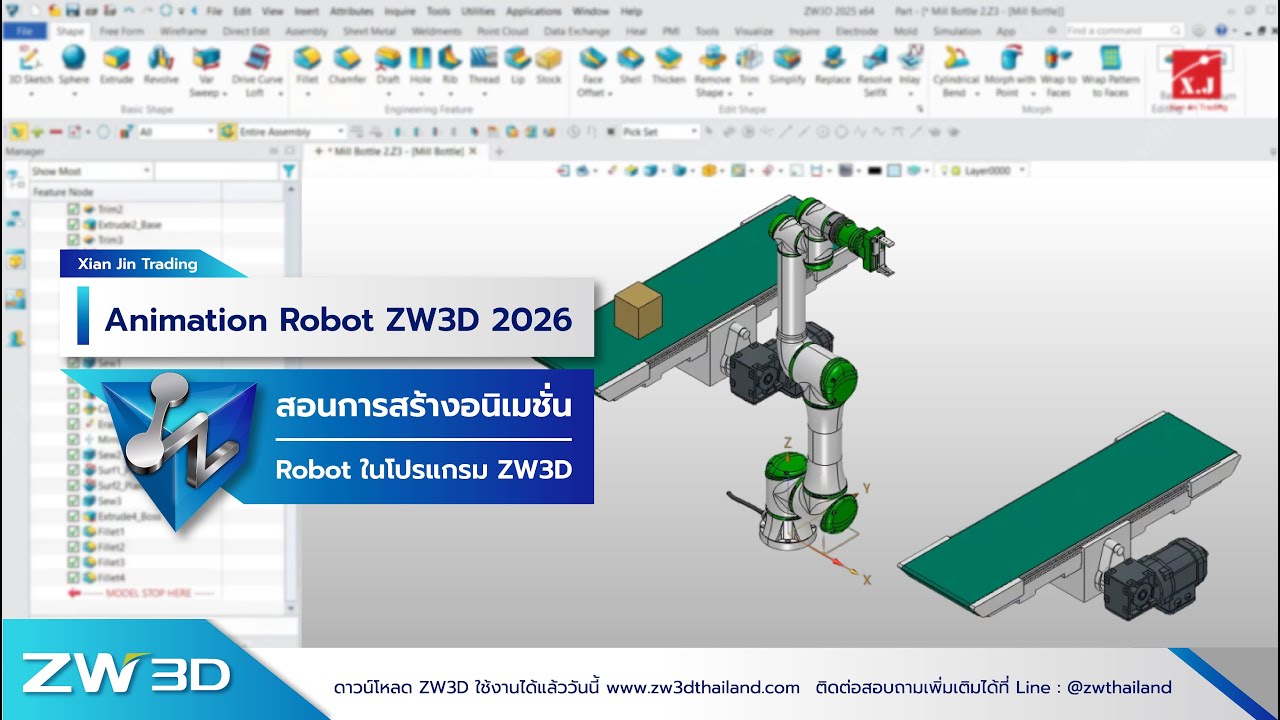
Task: Toggle the Trim3 feature checkbox
Action: 73,240
